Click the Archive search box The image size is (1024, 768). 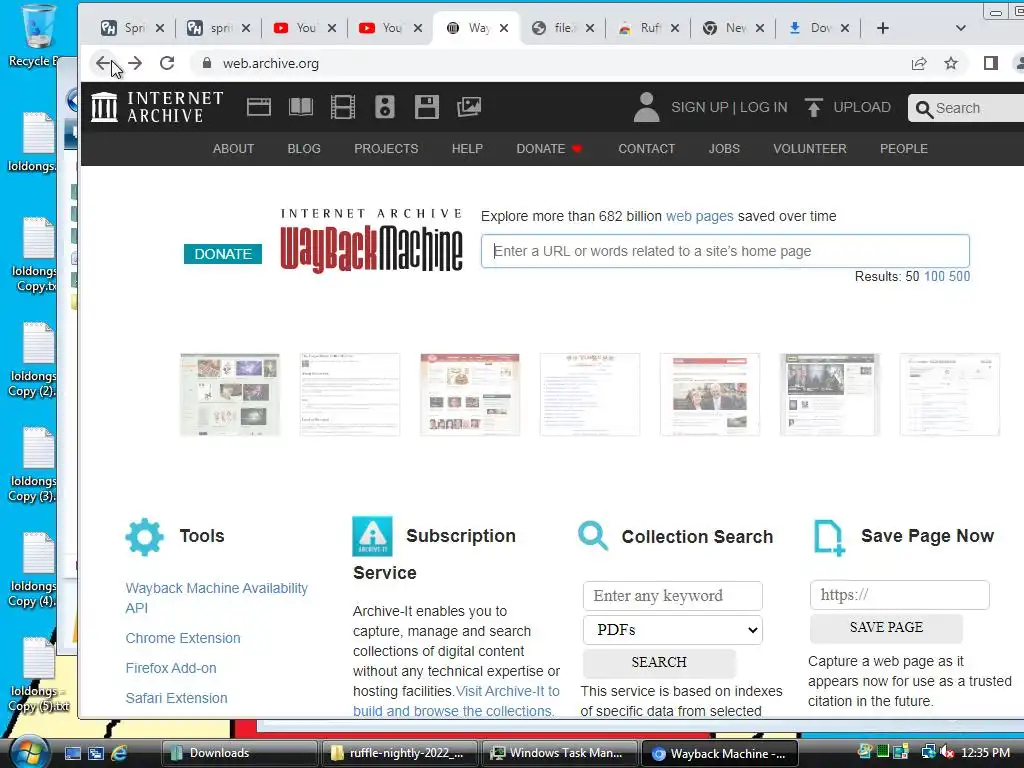(969, 108)
